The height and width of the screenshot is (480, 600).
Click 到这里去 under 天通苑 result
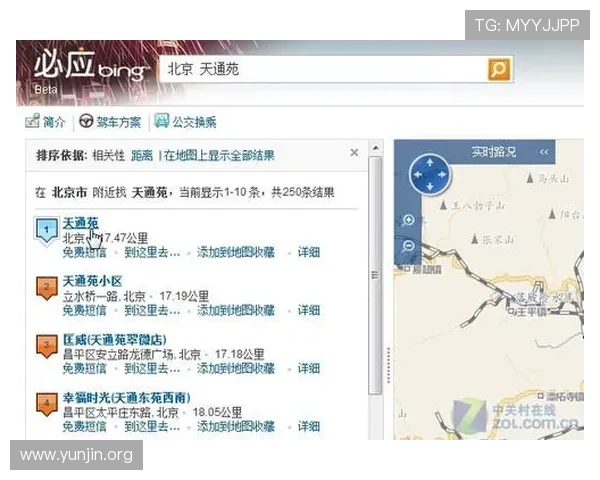point(152,253)
